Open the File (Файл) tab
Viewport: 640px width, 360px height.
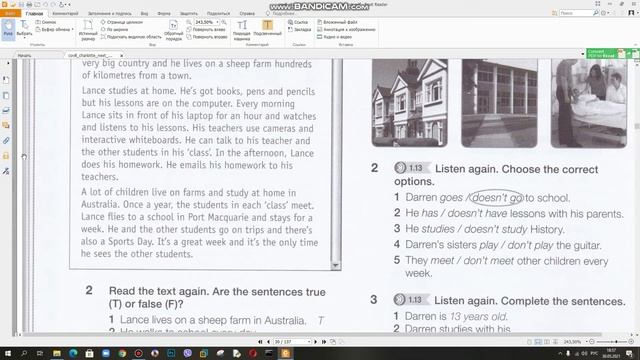click(x=10, y=13)
